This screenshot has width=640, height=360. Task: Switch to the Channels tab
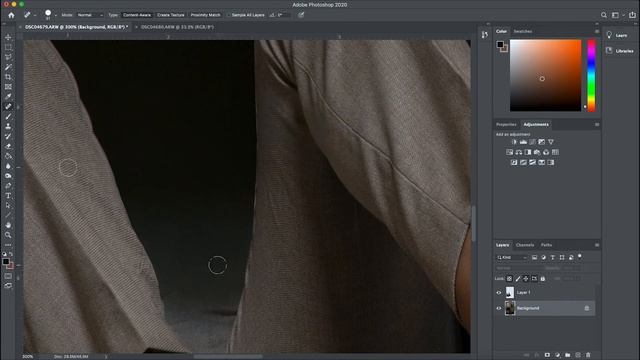(x=525, y=245)
